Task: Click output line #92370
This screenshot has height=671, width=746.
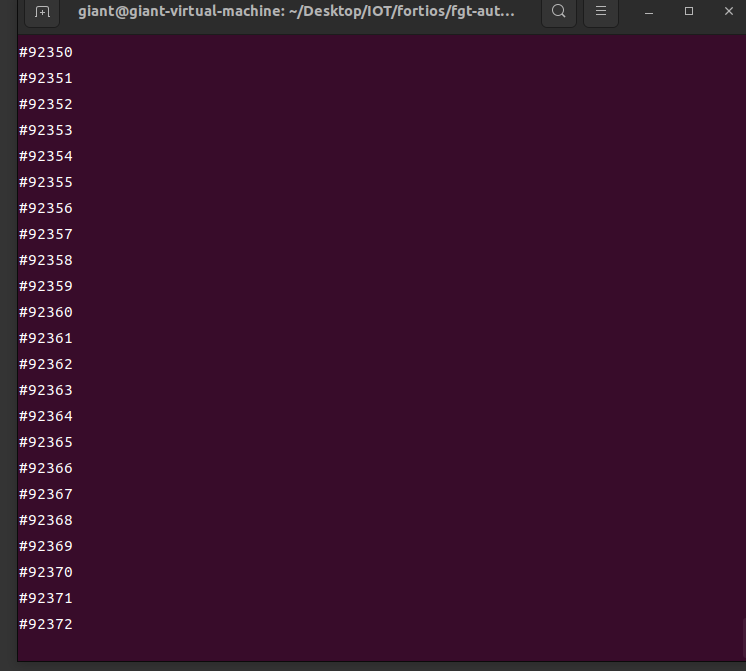Action: pyautogui.click(x=46, y=572)
